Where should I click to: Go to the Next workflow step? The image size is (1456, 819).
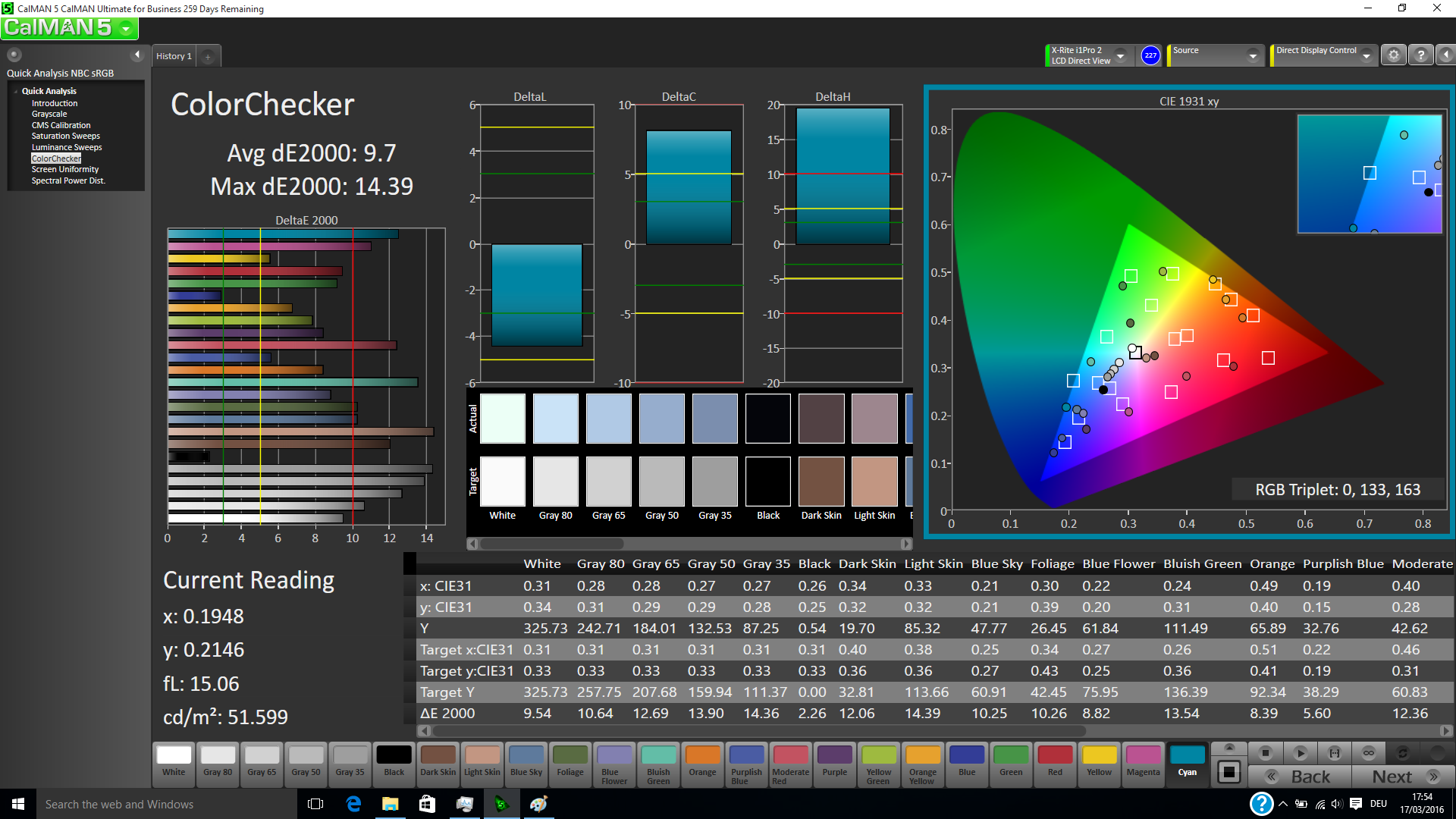coord(1403,777)
